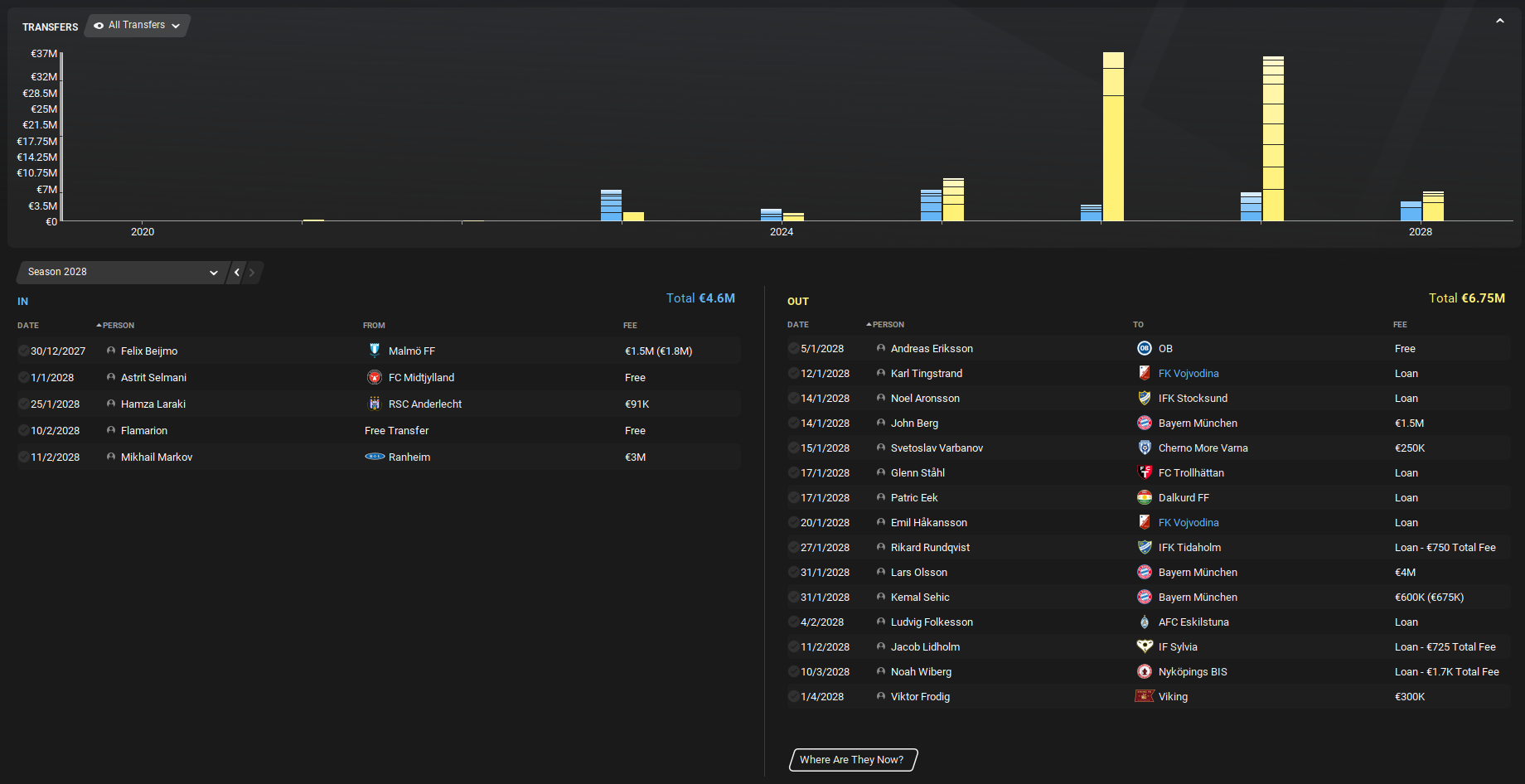This screenshot has height=784, width=1525.
Task: Click the 2024 label on chart axis
Action: click(782, 232)
